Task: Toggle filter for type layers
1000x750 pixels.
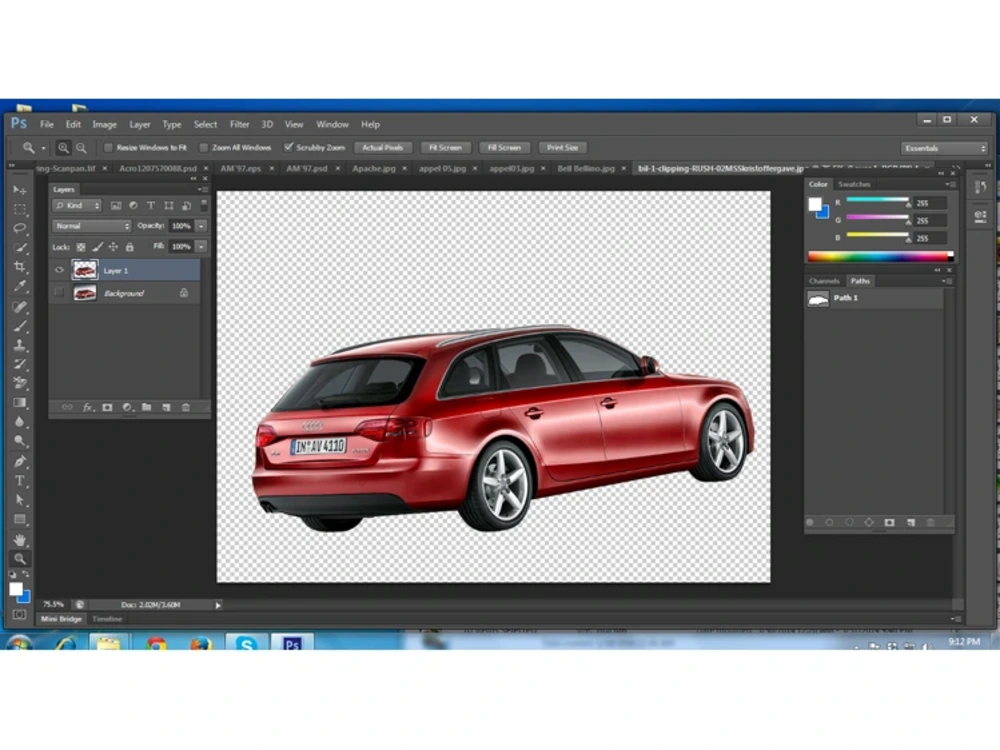Action: click(x=151, y=205)
